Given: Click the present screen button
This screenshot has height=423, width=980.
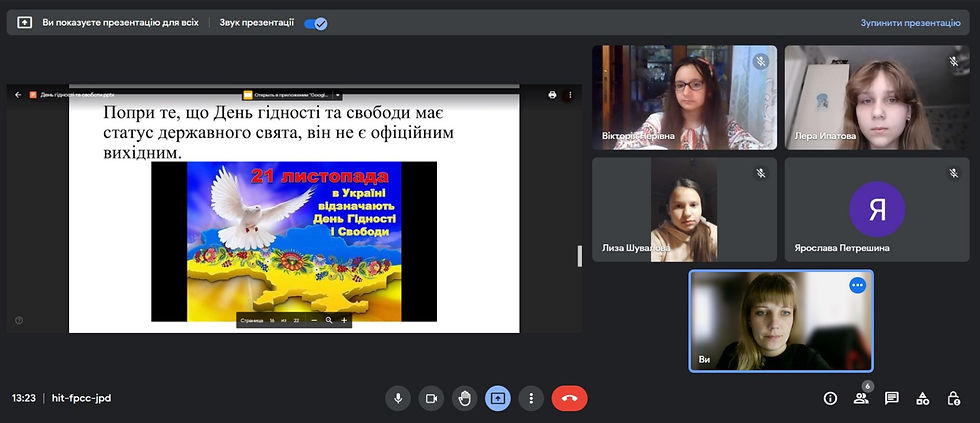Looking at the screenshot, I should click(x=498, y=398).
